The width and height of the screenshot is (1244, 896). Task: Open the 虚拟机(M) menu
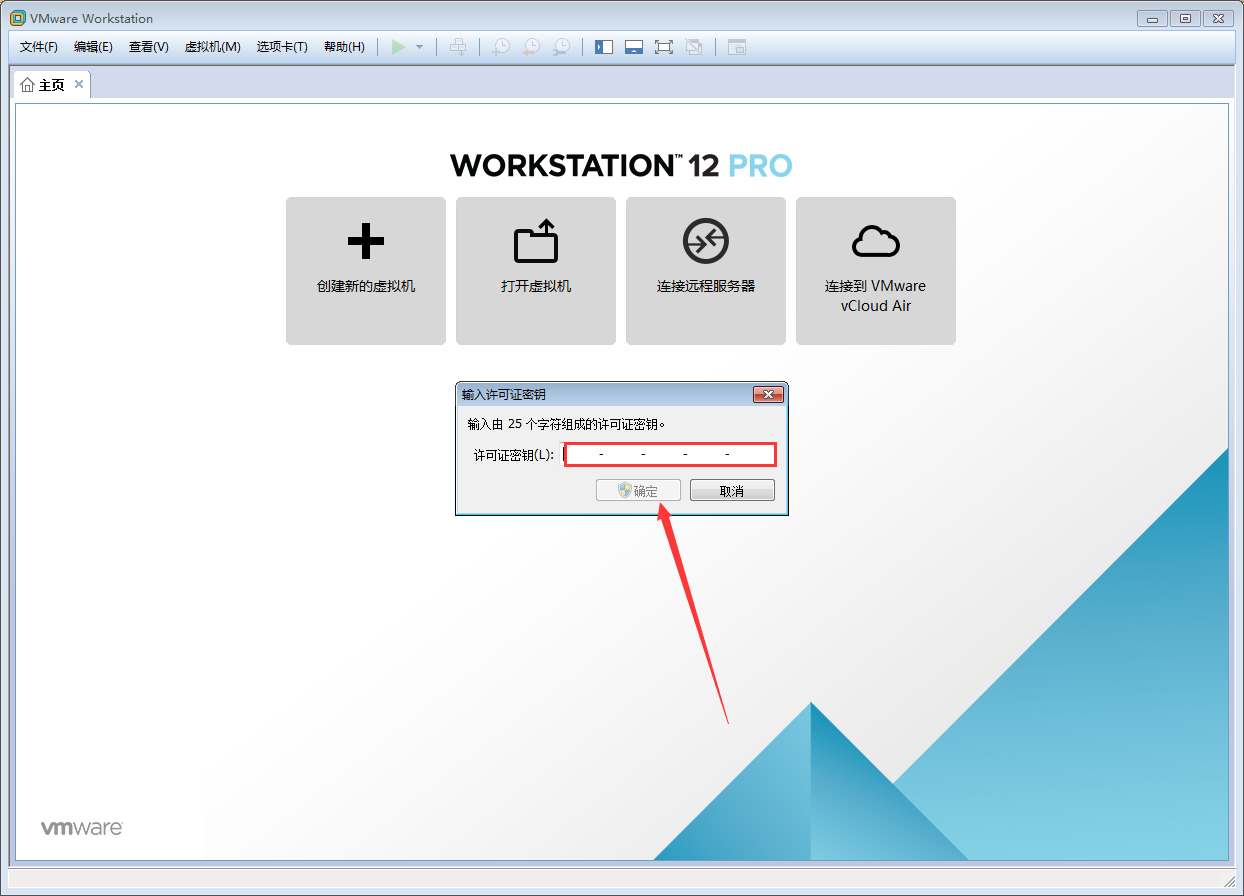point(212,46)
